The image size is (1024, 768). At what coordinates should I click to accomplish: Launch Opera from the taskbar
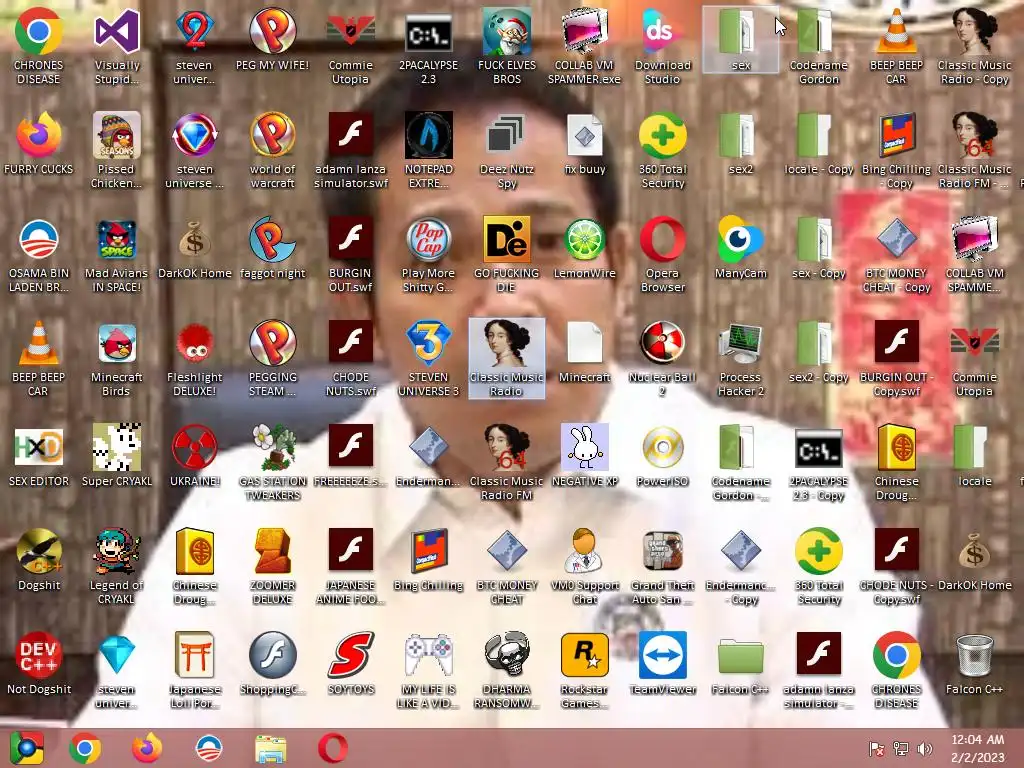click(x=332, y=748)
